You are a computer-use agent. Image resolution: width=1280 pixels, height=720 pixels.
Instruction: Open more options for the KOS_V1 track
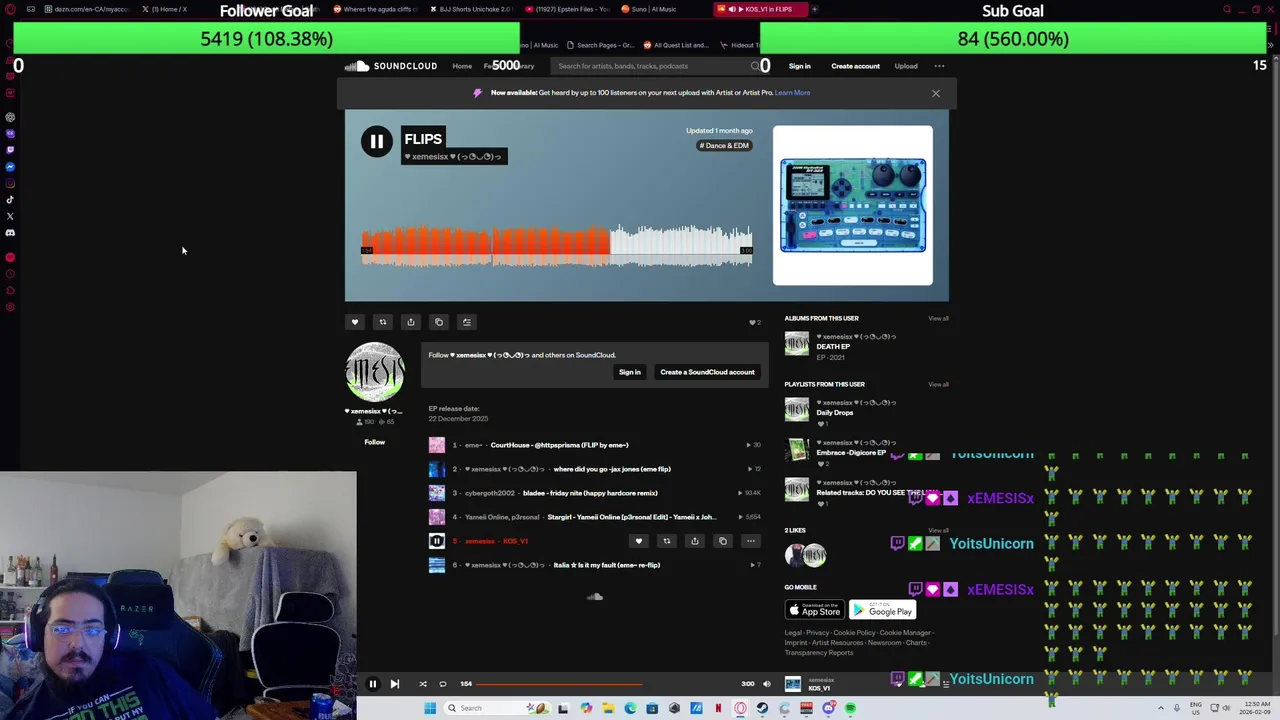(751, 541)
